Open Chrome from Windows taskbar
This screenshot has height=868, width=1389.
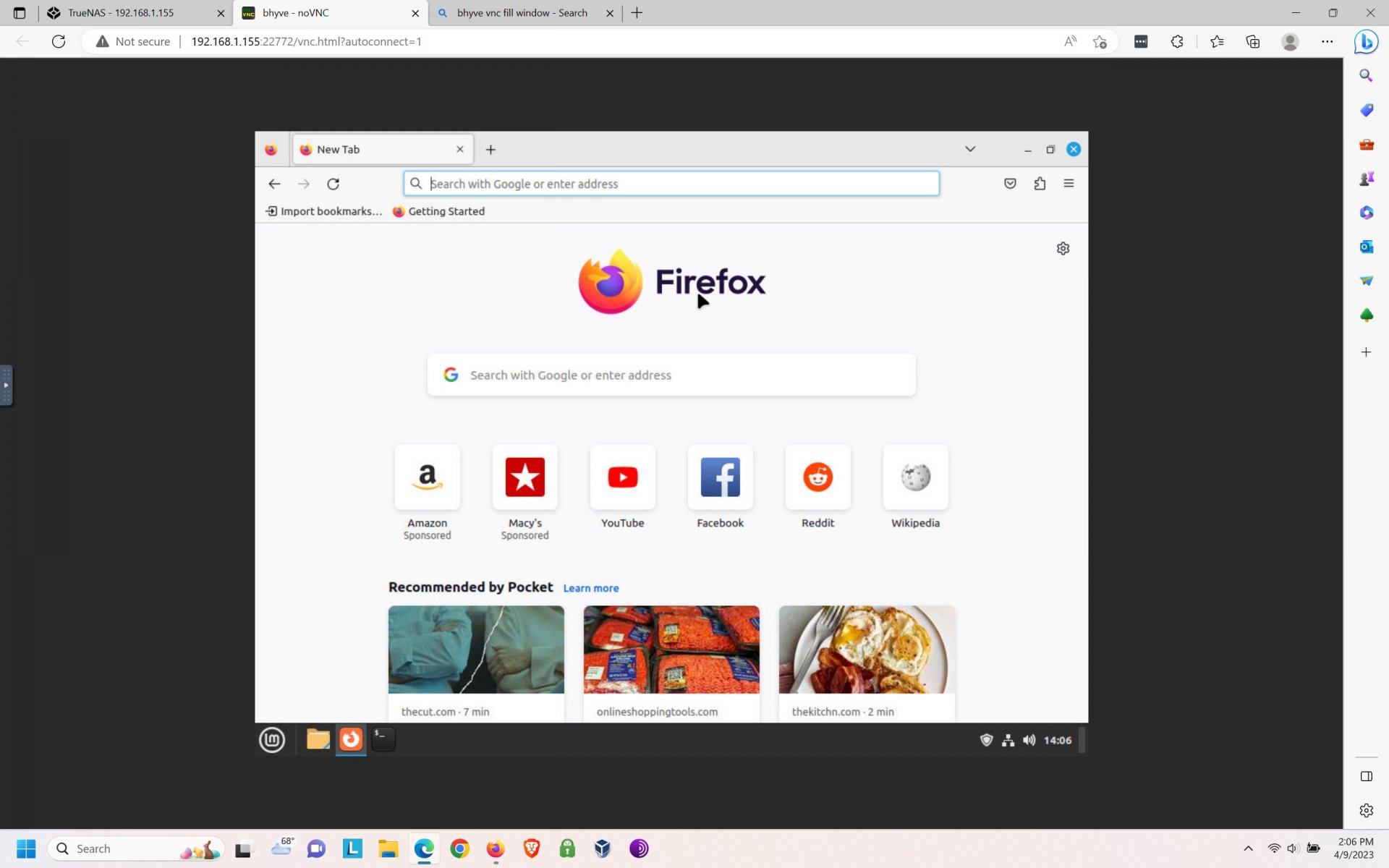(459, 848)
